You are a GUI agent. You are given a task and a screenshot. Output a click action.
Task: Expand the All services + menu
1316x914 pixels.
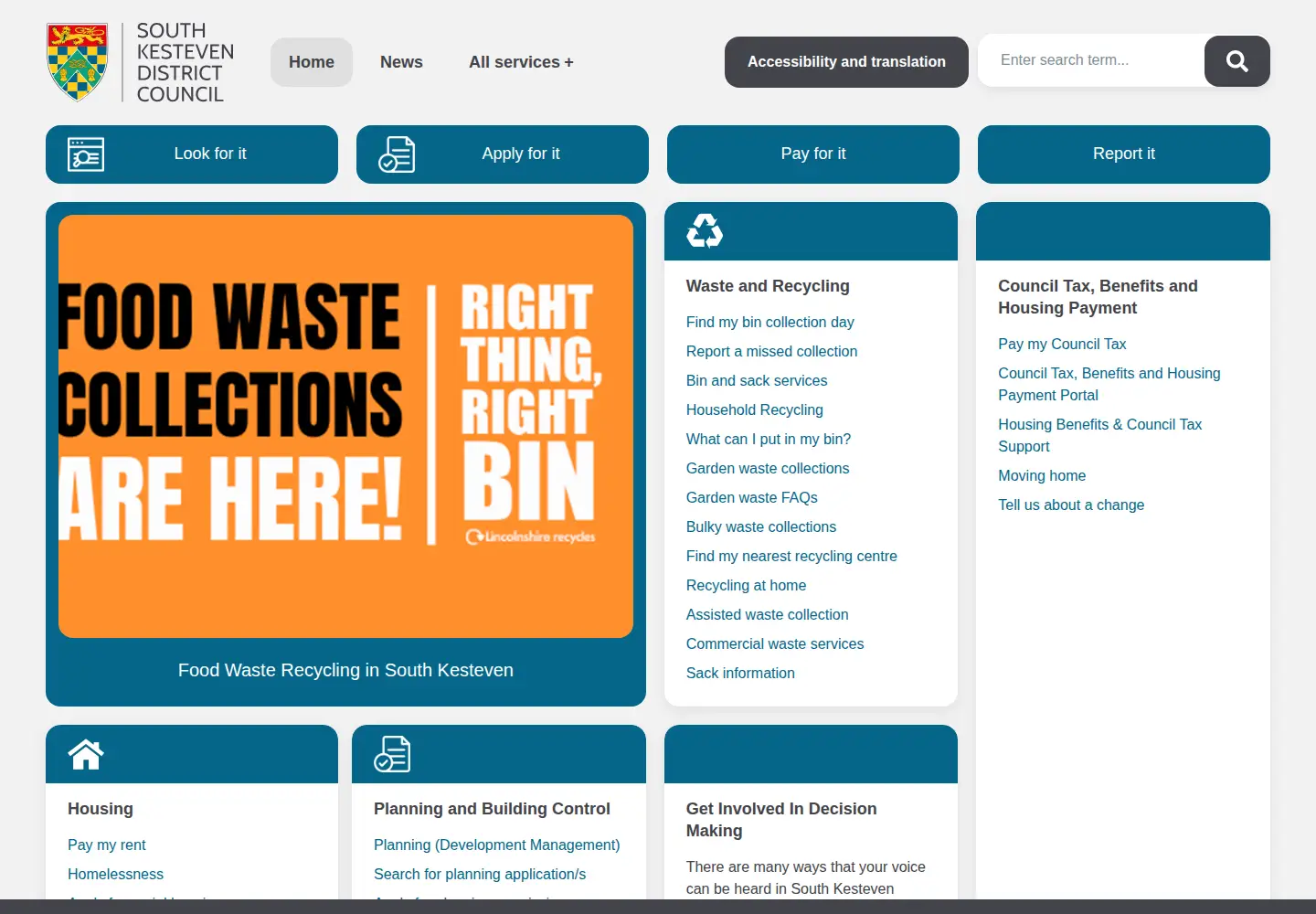pos(521,62)
